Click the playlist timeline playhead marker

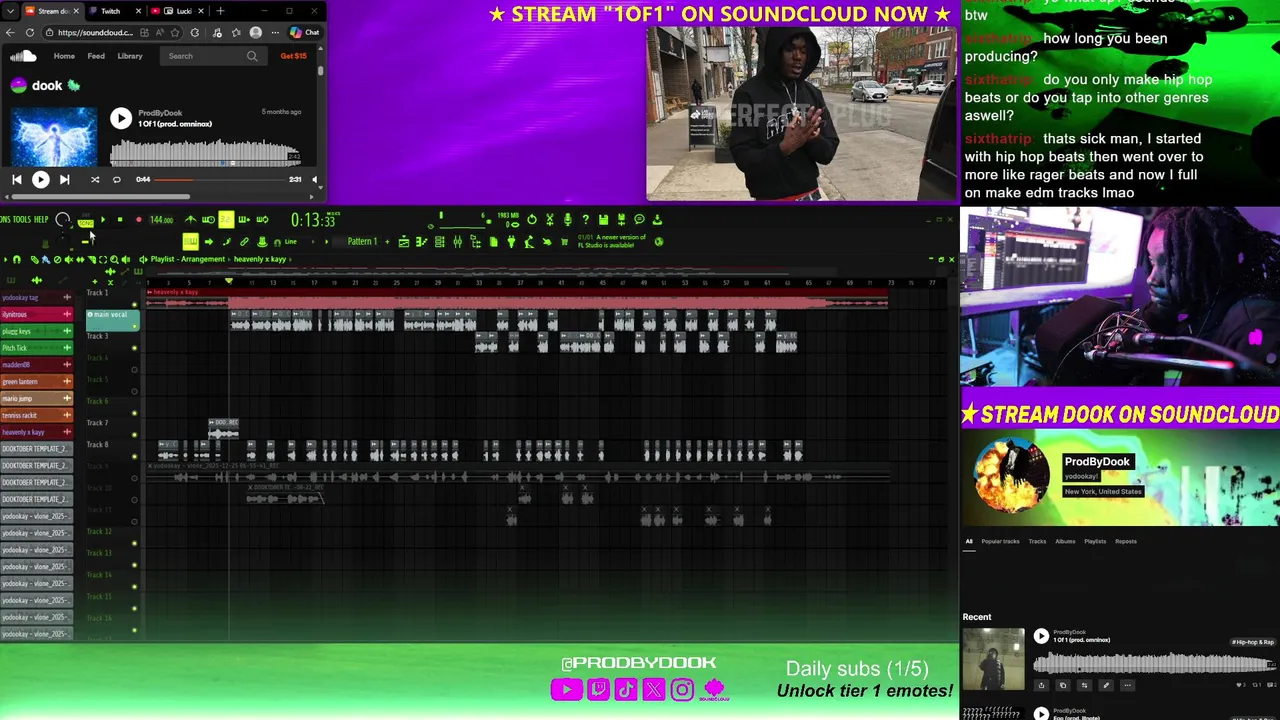click(229, 282)
